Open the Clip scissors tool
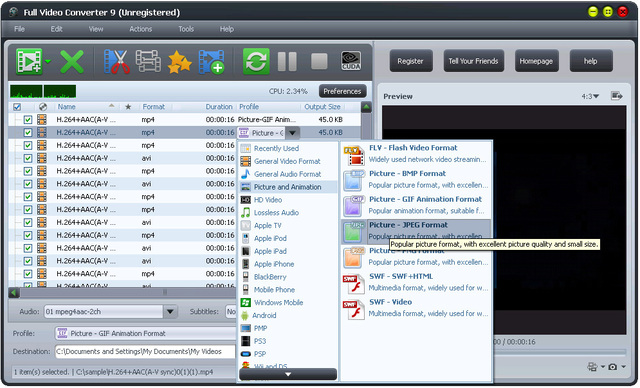Image resolution: width=640 pixels, height=388 pixels. (117, 62)
